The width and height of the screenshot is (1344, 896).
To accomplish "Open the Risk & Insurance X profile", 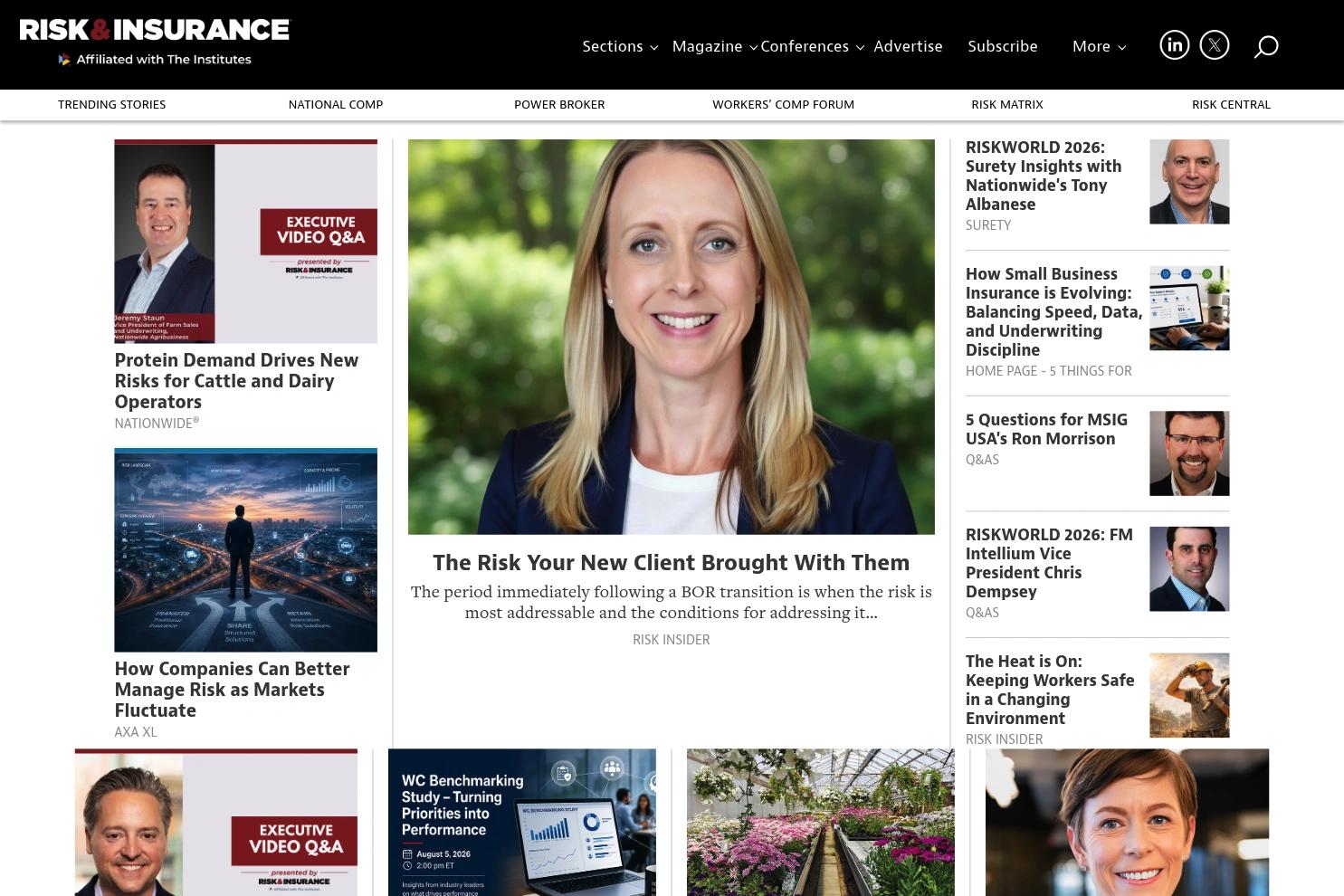I will pyautogui.click(x=1215, y=45).
